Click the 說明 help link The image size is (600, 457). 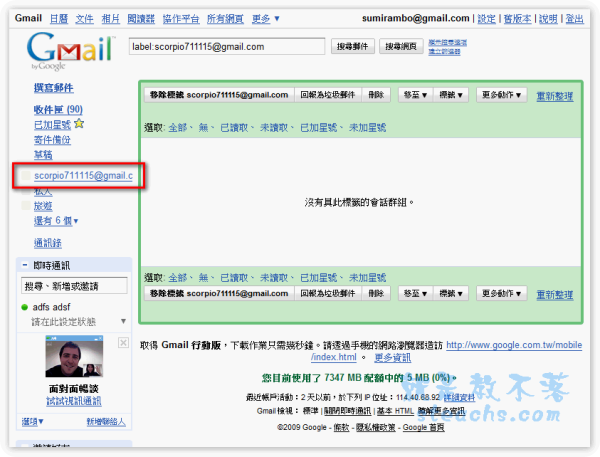(x=548, y=18)
